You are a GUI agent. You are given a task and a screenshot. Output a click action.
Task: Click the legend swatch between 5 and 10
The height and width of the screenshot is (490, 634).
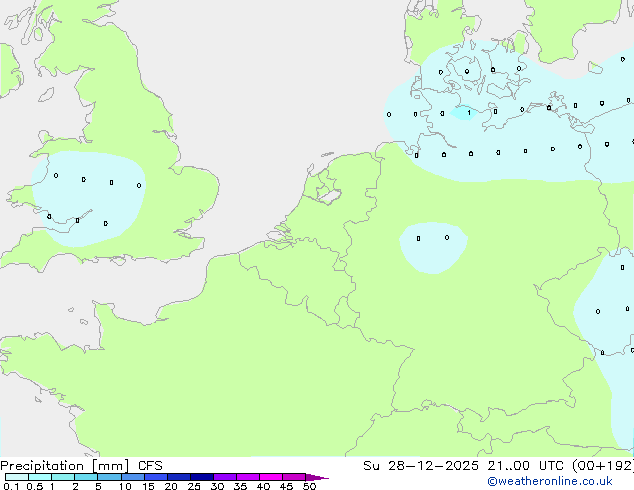pos(109,477)
